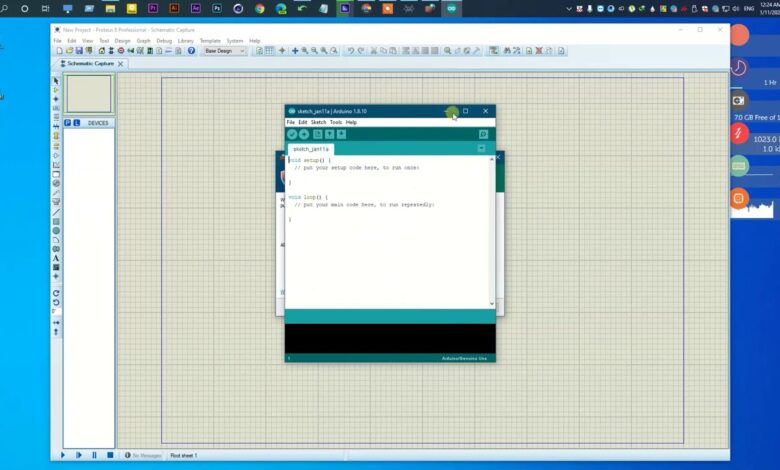Click Proteus Rotate Anti-Clockwise icon
This screenshot has height=470, width=780.
click(x=56, y=302)
